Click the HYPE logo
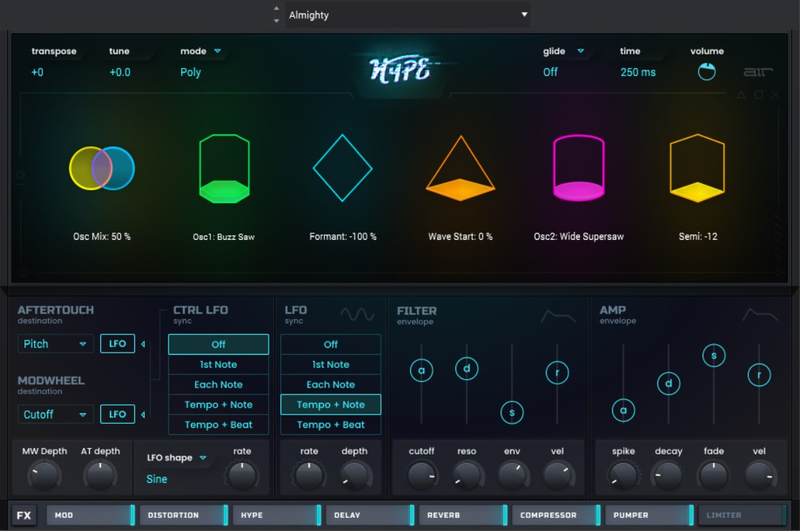800x531 pixels. (x=399, y=70)
